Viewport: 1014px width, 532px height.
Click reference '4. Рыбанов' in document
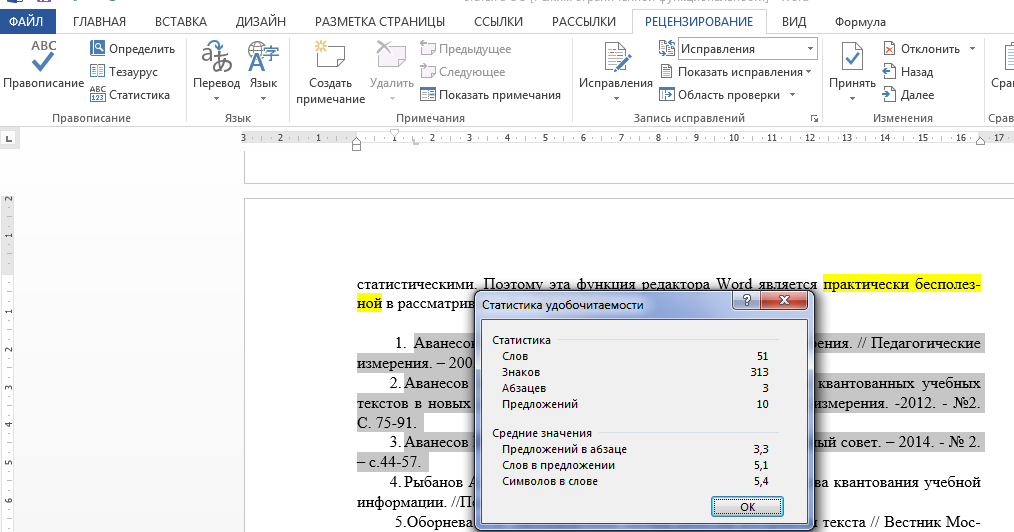[427, 482]
